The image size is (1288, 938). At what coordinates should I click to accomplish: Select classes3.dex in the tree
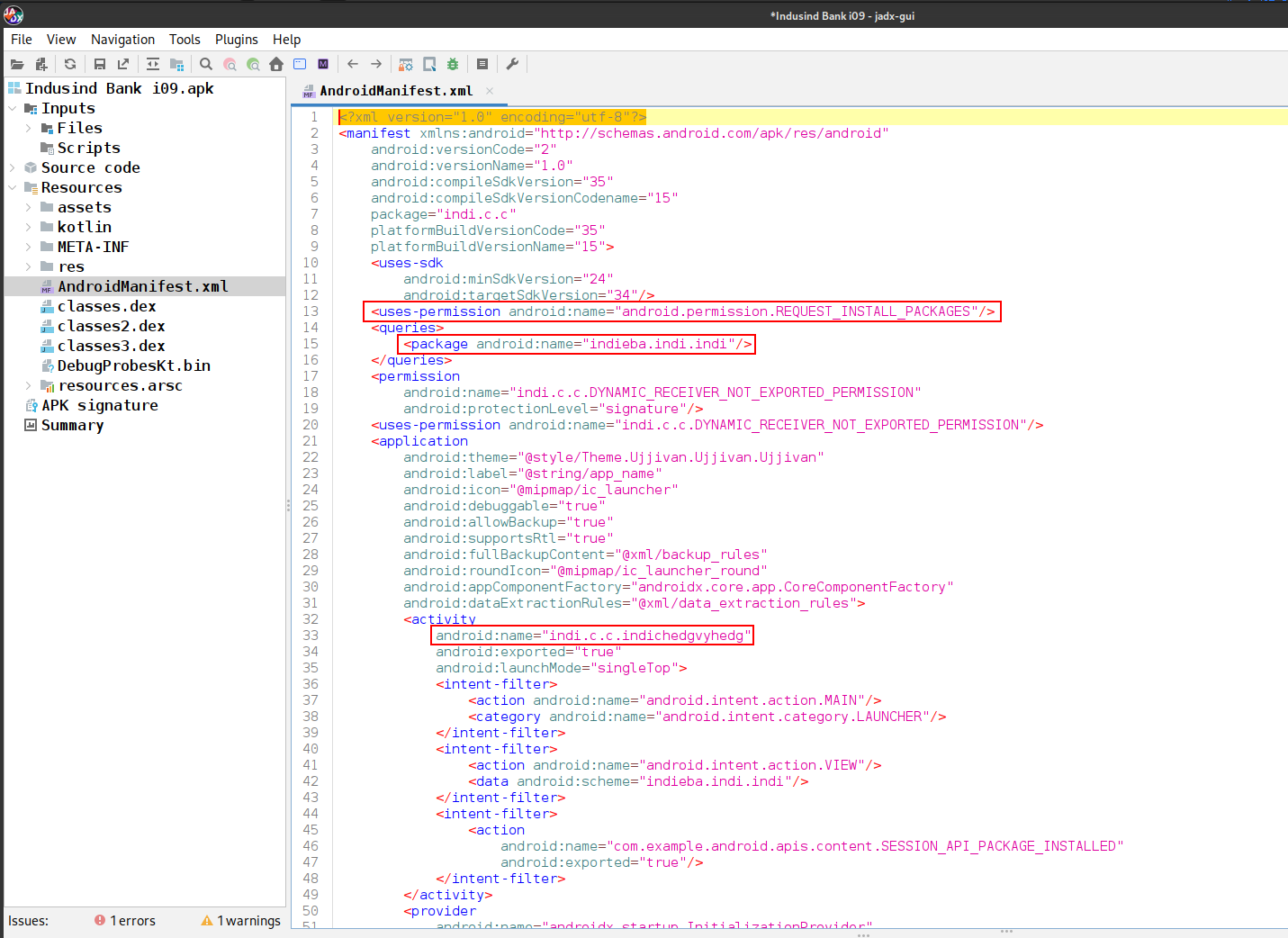(x=111, y=346)
